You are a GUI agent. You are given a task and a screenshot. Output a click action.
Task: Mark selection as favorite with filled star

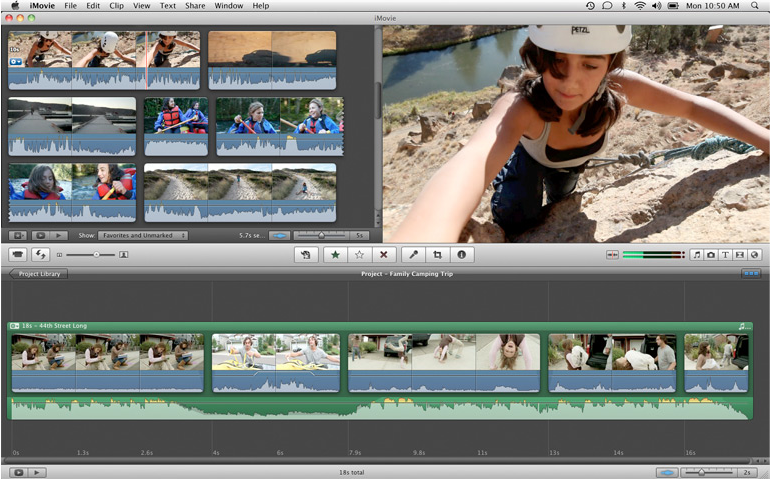[x=335, y=255]
